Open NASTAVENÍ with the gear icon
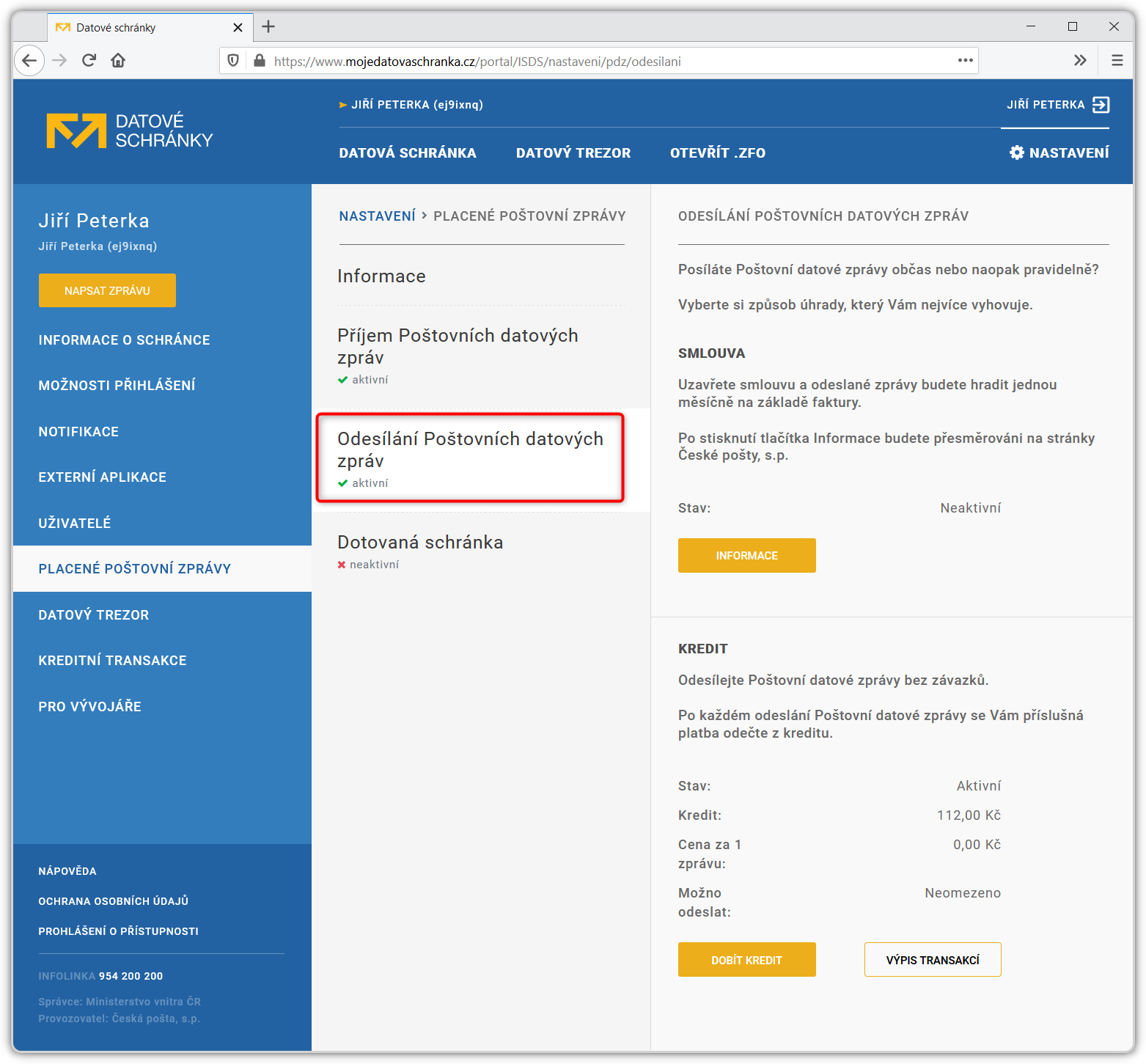 click(1059, 153)
